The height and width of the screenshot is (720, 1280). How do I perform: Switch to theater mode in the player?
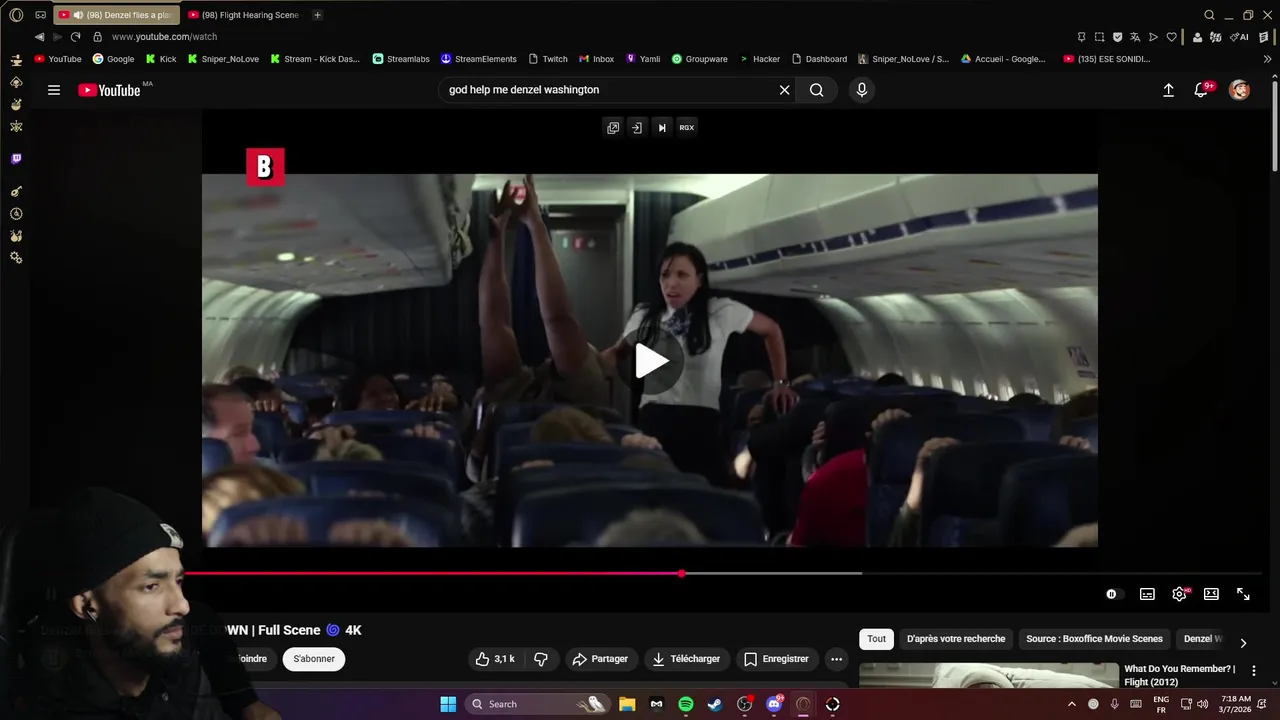[1211, 594]
